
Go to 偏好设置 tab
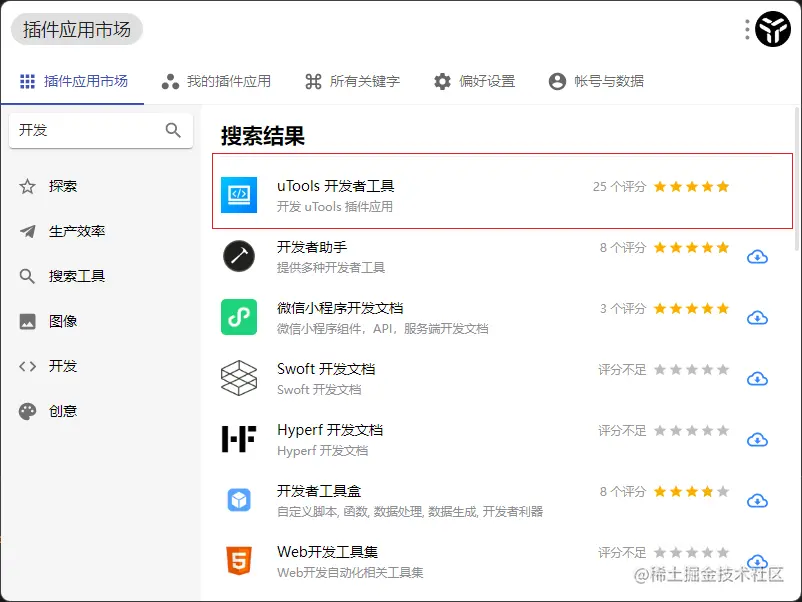pos(475,81)
